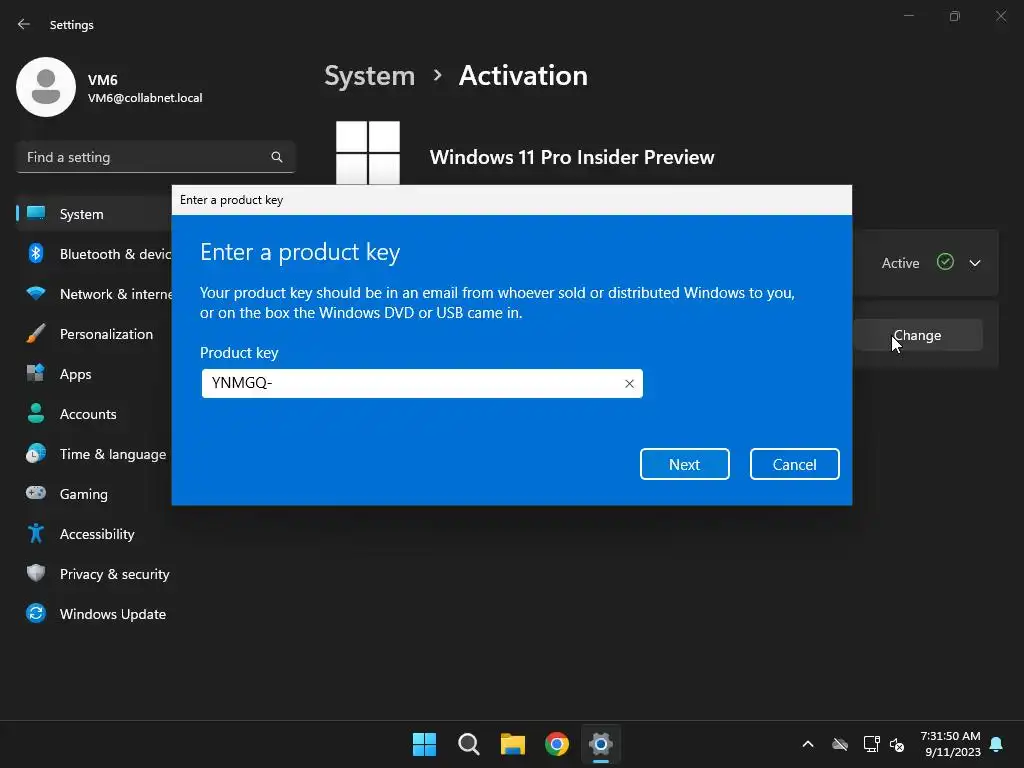1024x768 pixels.
Task: Open Bluetooth icon in sidebar
Action: click(36, 253)
